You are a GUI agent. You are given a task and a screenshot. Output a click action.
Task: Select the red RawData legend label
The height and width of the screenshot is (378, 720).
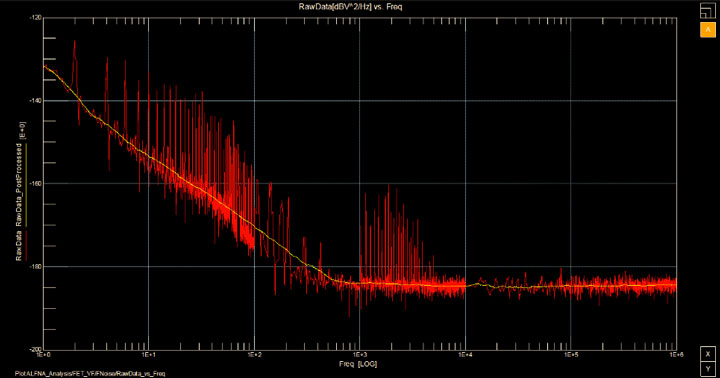(19, 246)
